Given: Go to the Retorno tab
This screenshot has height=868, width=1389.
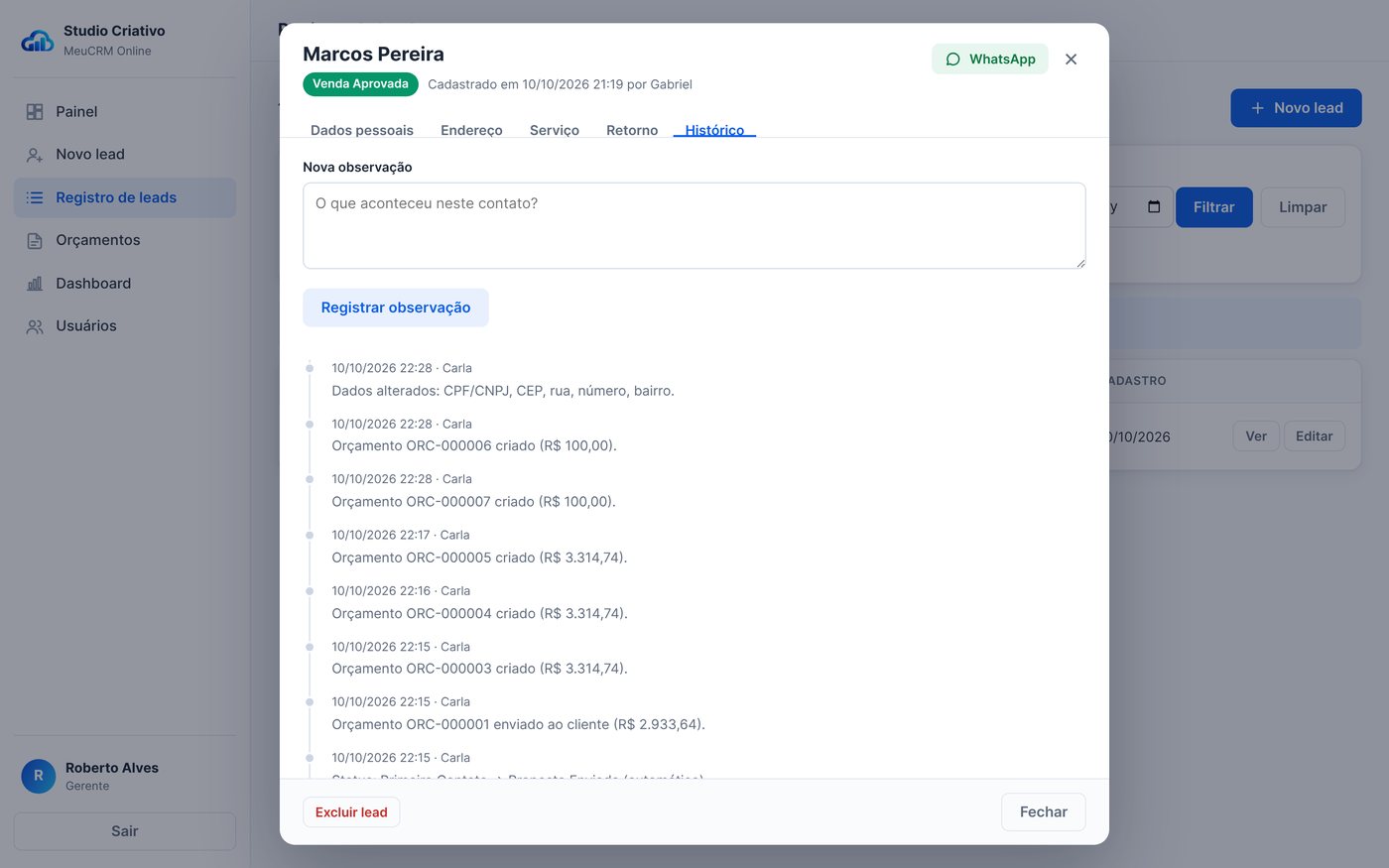Looking at the screenshot, I should 632,130.
